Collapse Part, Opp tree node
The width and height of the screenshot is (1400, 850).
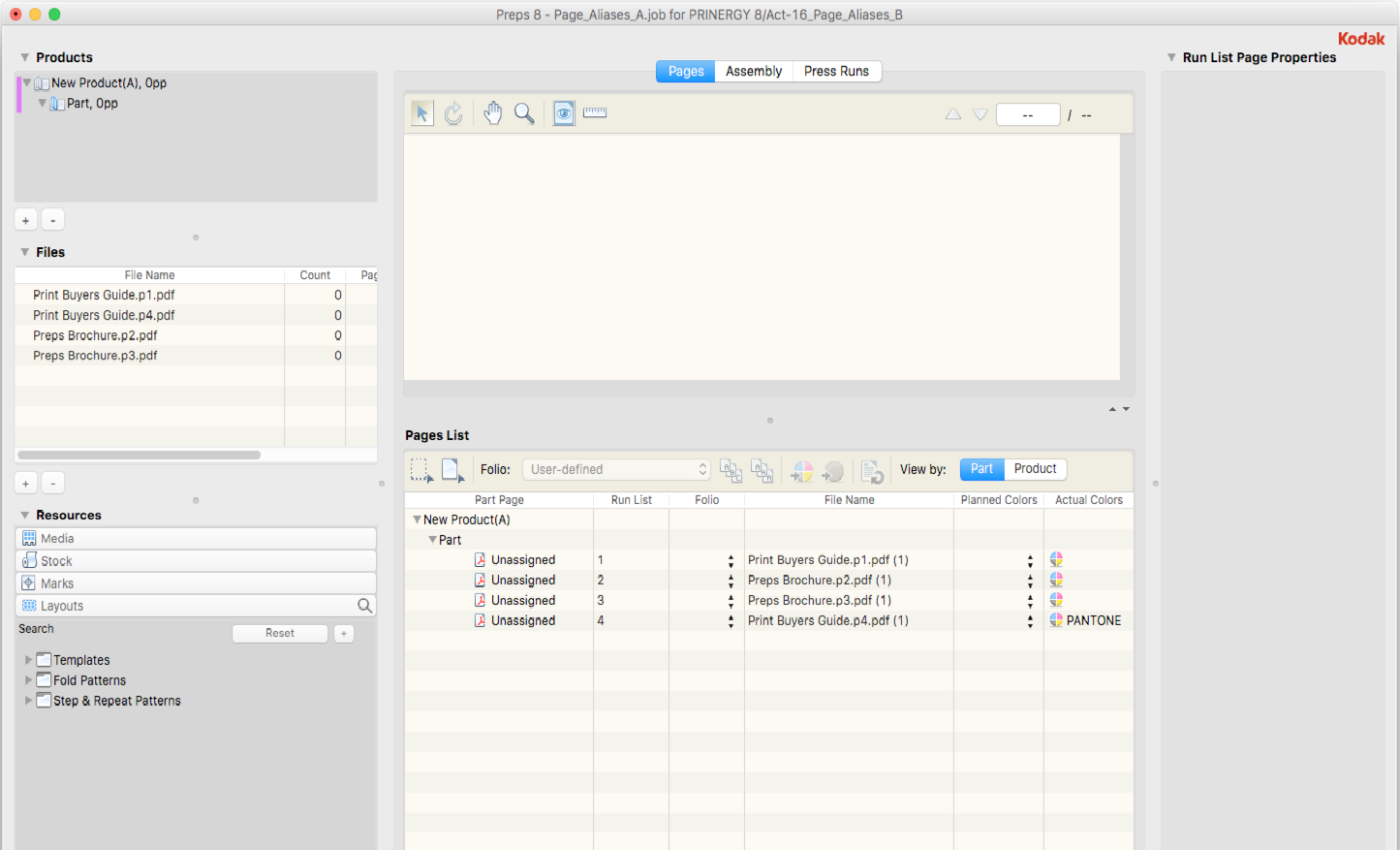(43, 104)
